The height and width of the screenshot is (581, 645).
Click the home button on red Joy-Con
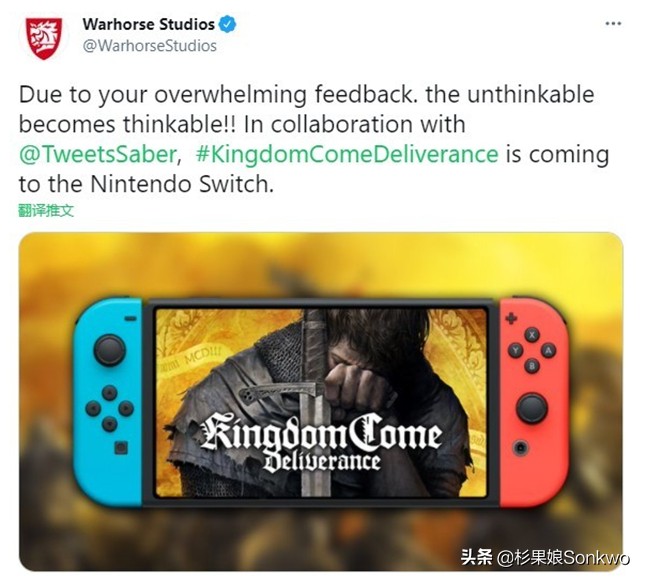520,447
